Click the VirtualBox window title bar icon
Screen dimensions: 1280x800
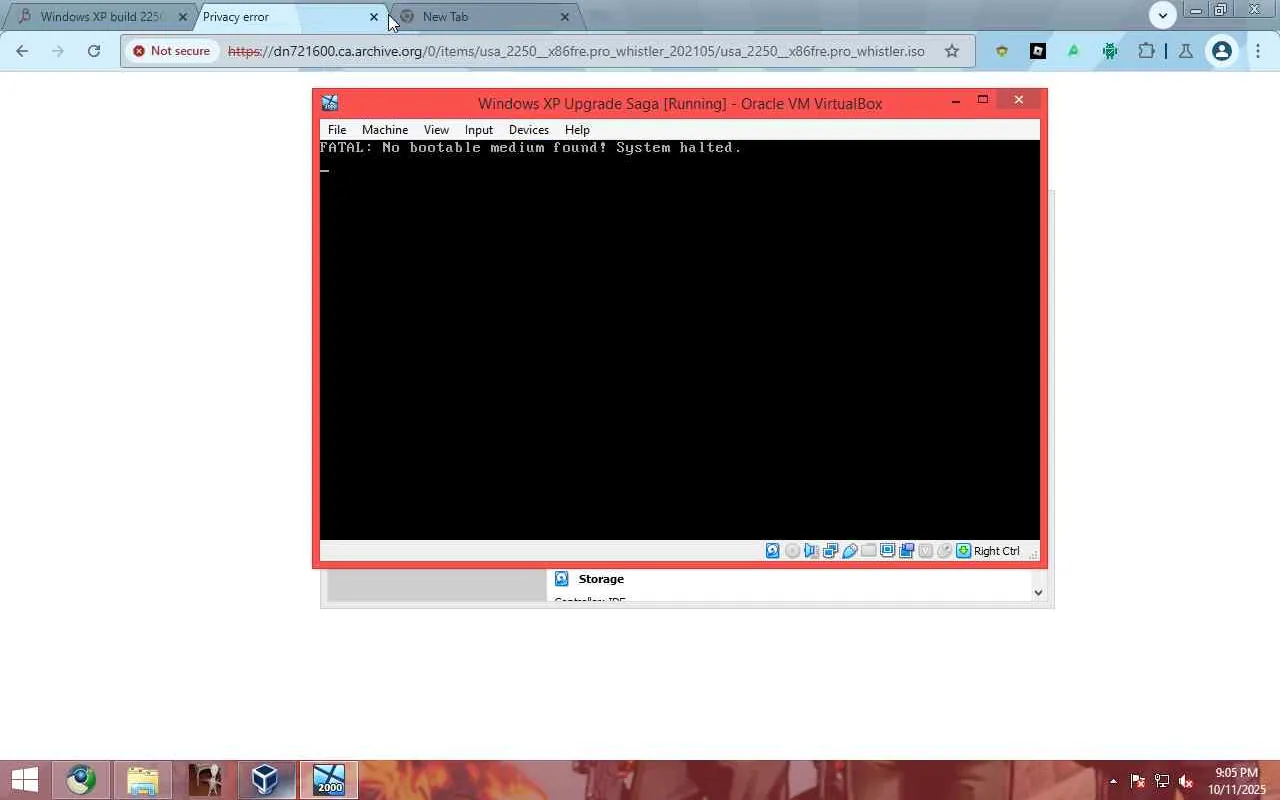(330, 103)
